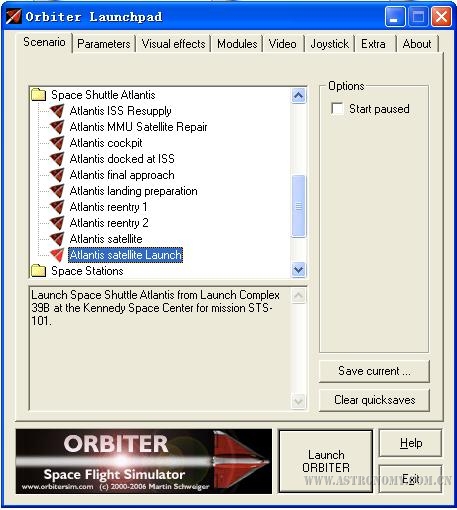Click the Atlantis reentry 2 icon
This screenshot has width=457, height=510.
pyautogui.click(x=57, y=223)
